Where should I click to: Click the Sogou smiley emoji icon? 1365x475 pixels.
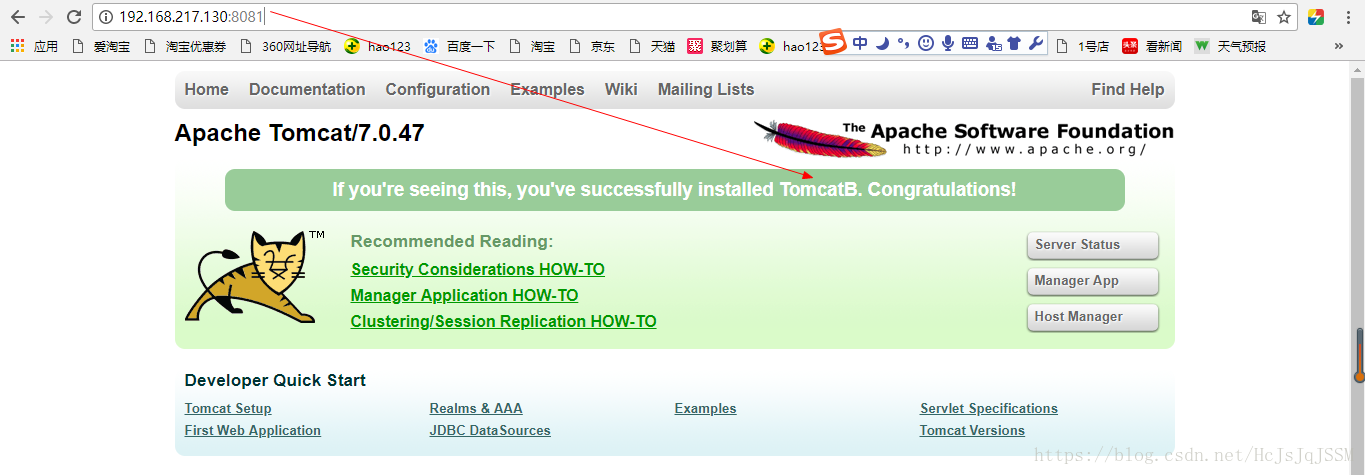926,43
